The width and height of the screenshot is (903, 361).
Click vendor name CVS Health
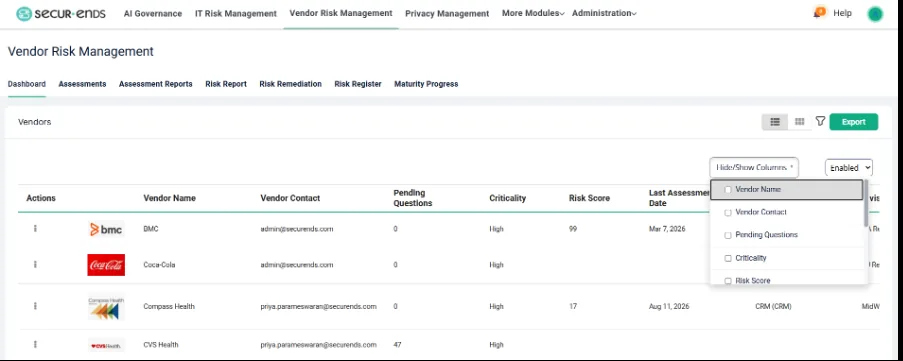point(161,345)
